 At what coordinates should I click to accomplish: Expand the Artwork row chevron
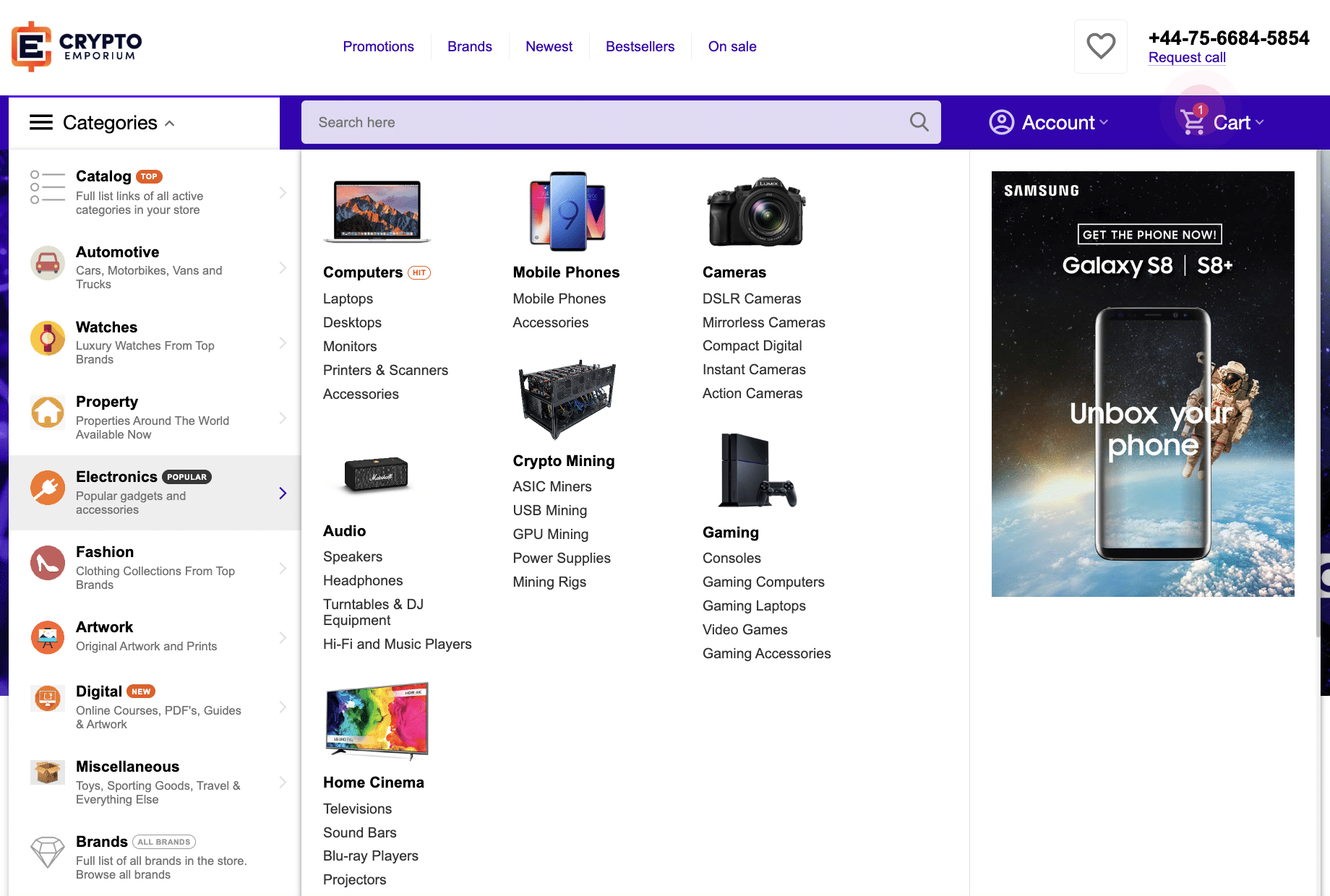tap(283, 637)
